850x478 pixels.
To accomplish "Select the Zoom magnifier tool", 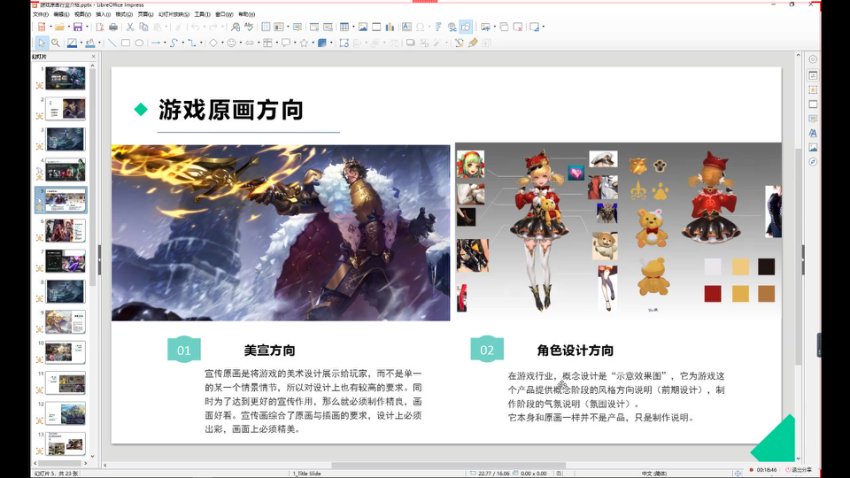I will click(55, 43).
